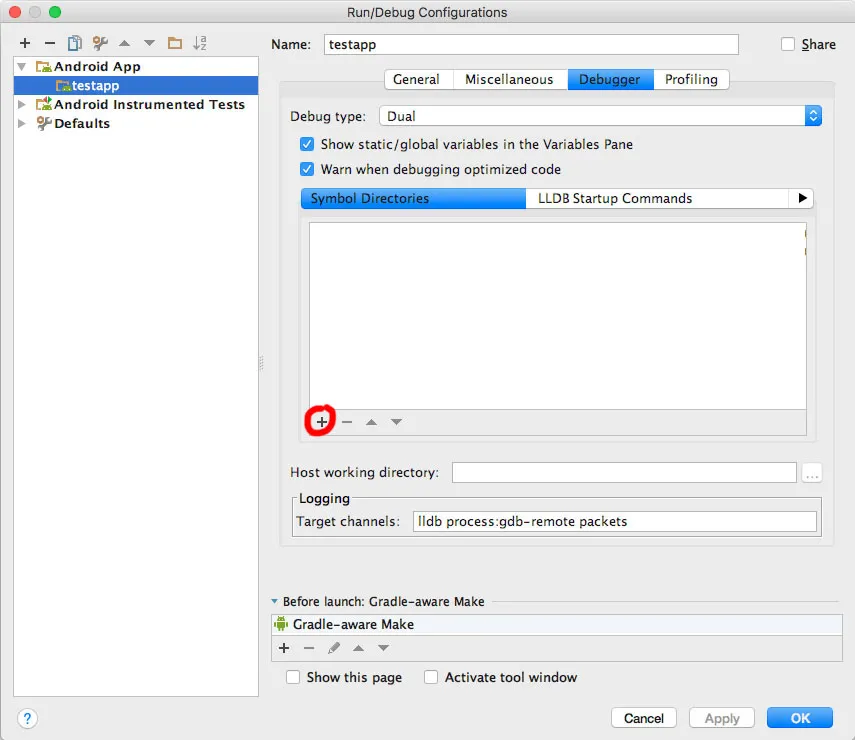
Task: Move configuration down in left toolbar
Action: 149,43
